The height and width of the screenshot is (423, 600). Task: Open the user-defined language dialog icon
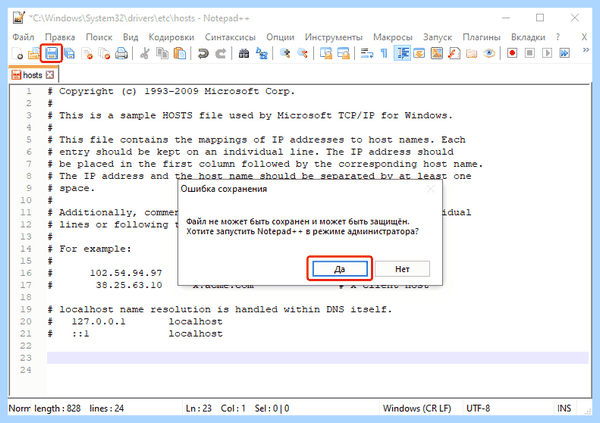[x=419, y=53]
